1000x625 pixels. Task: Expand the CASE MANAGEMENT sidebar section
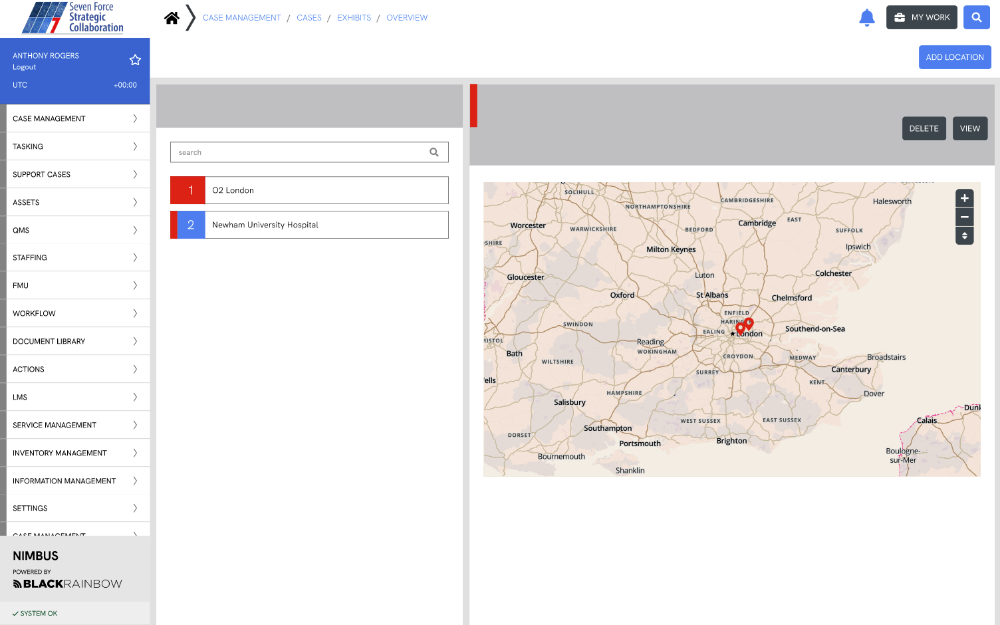pyautogui.click(x=77, y=117)
